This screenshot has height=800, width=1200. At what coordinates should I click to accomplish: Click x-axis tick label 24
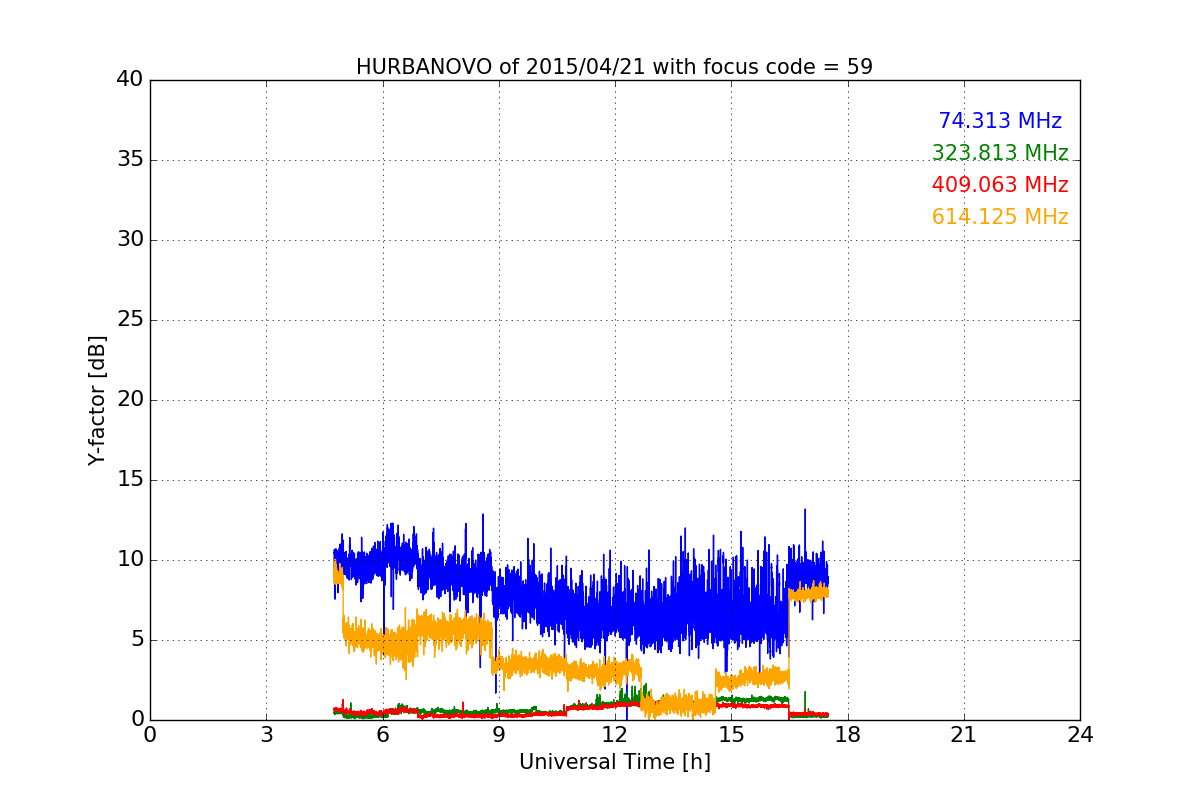[x=1080, y=735]
